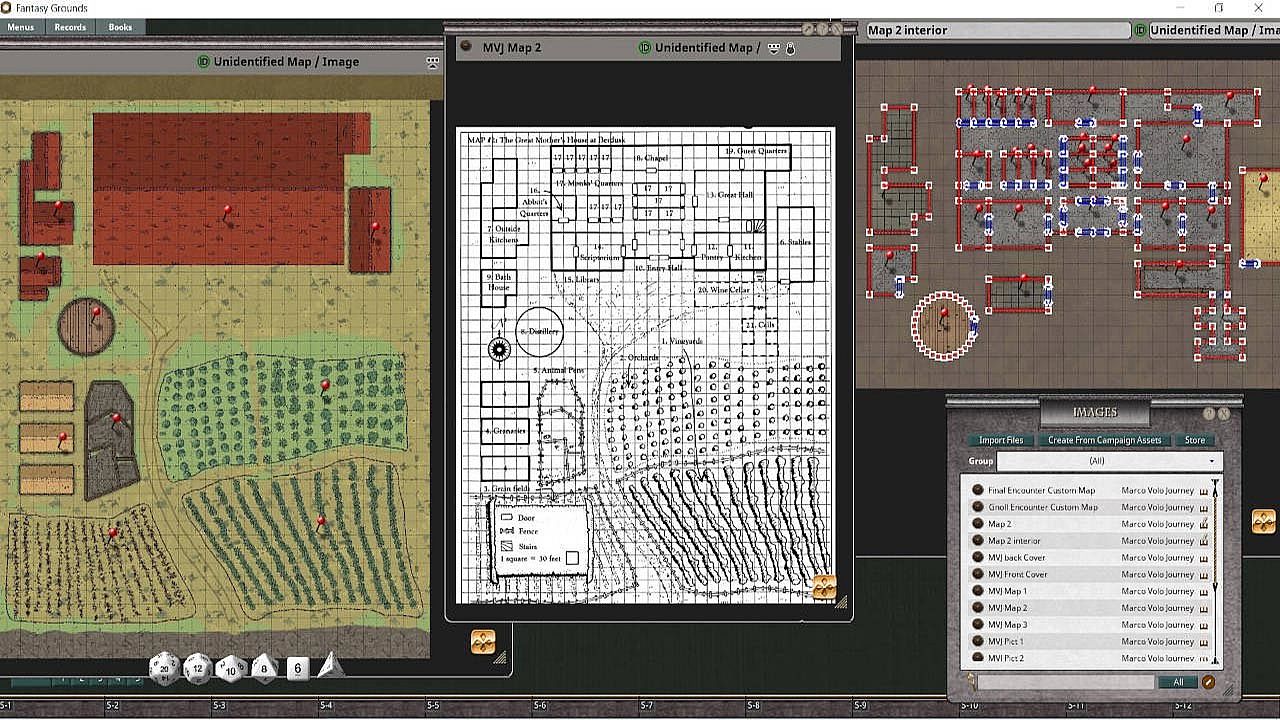Open the MVJ Map 2 toolbar menu icon
Screen dimensions: 1280x720
(x=773, y=48)
